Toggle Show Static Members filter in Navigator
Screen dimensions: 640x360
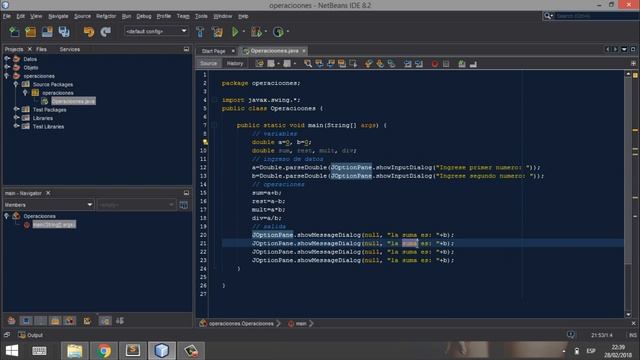[40, 321]
